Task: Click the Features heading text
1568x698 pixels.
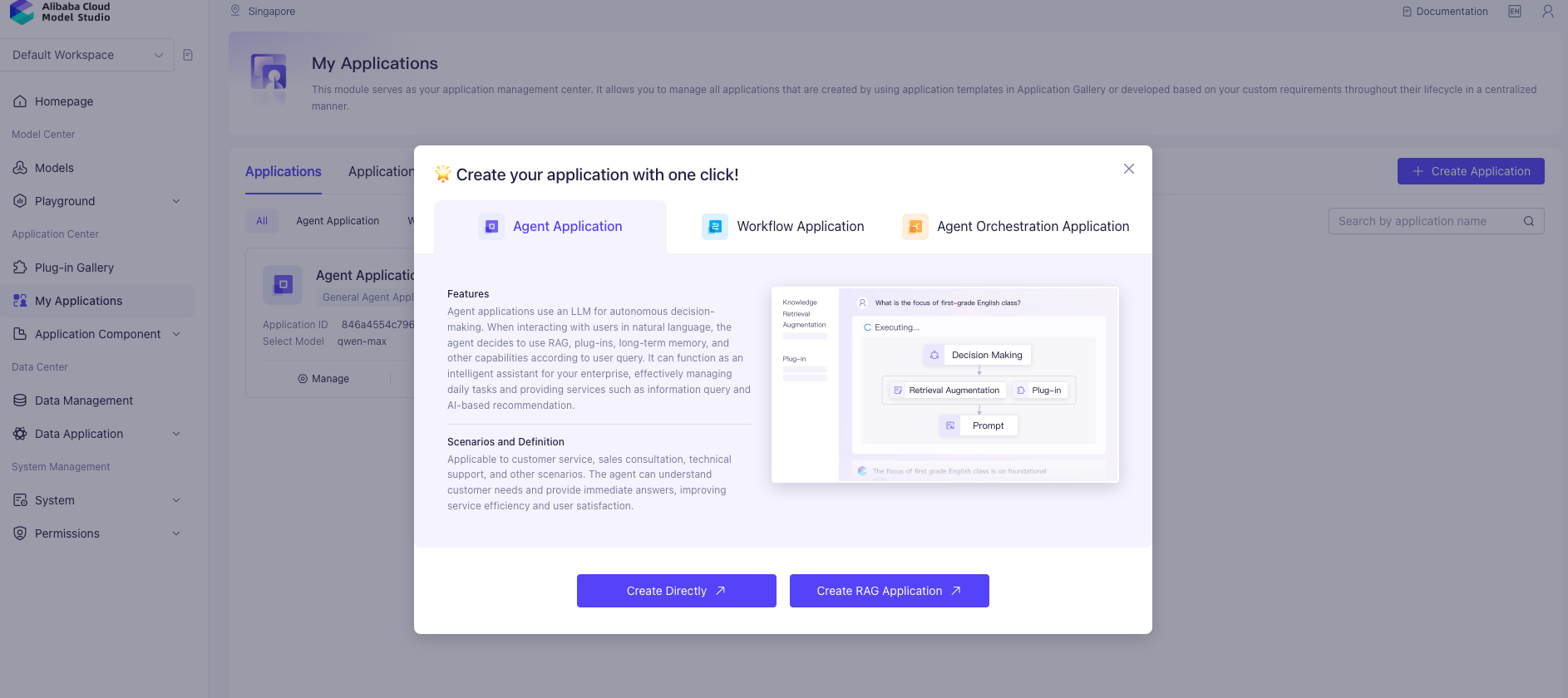Action: click(x=468, y=294)
